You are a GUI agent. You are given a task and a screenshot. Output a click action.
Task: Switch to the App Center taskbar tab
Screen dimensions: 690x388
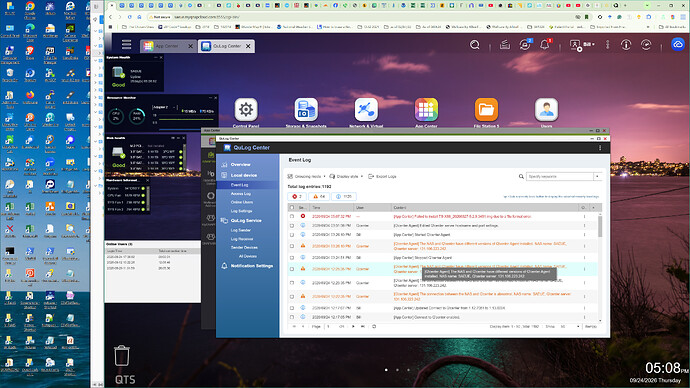coord(167,46)
